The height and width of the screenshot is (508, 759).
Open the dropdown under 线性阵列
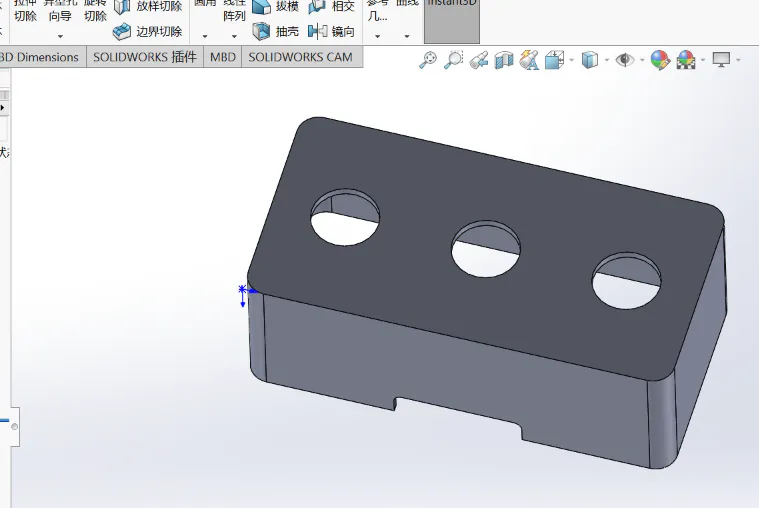point(234,36)
